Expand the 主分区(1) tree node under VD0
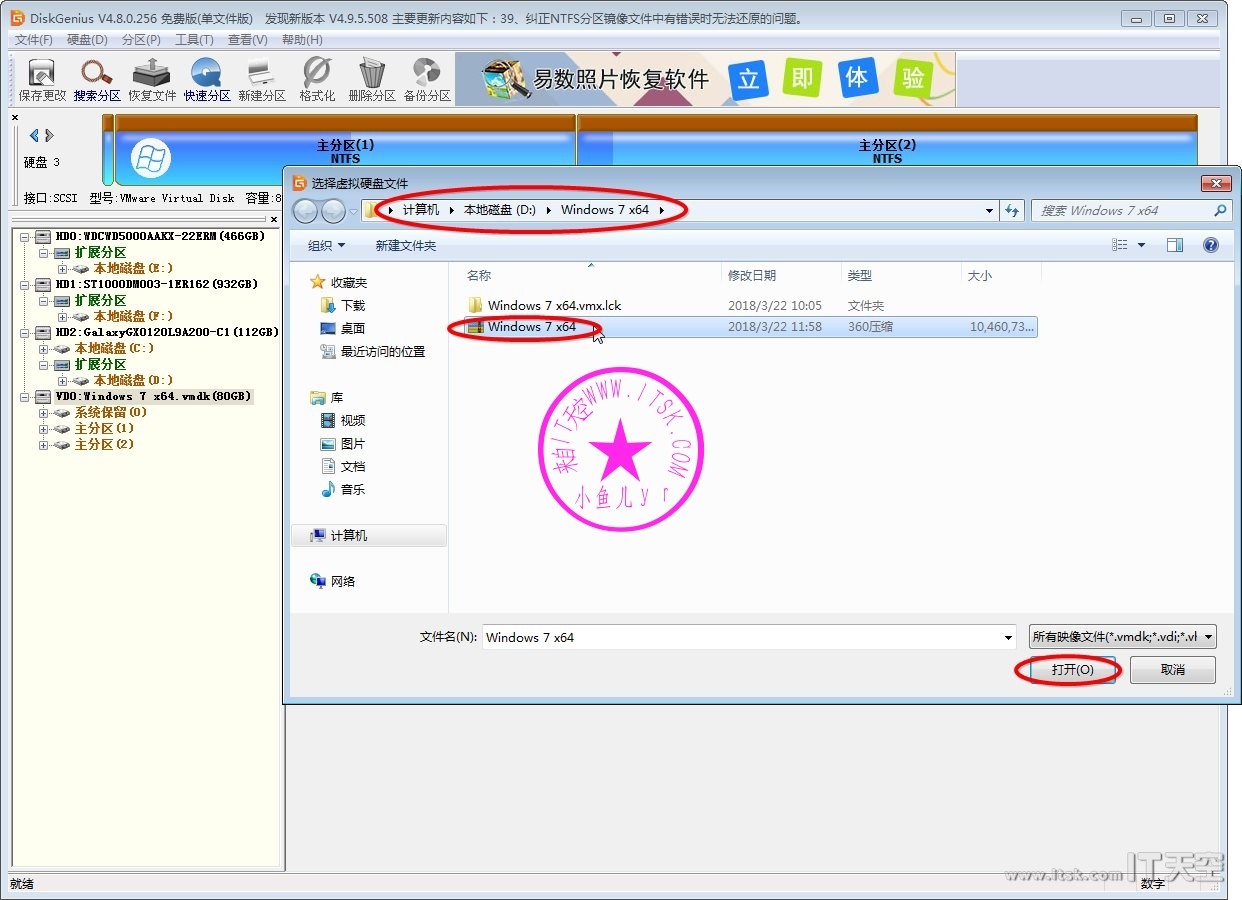 coord(44,429)
